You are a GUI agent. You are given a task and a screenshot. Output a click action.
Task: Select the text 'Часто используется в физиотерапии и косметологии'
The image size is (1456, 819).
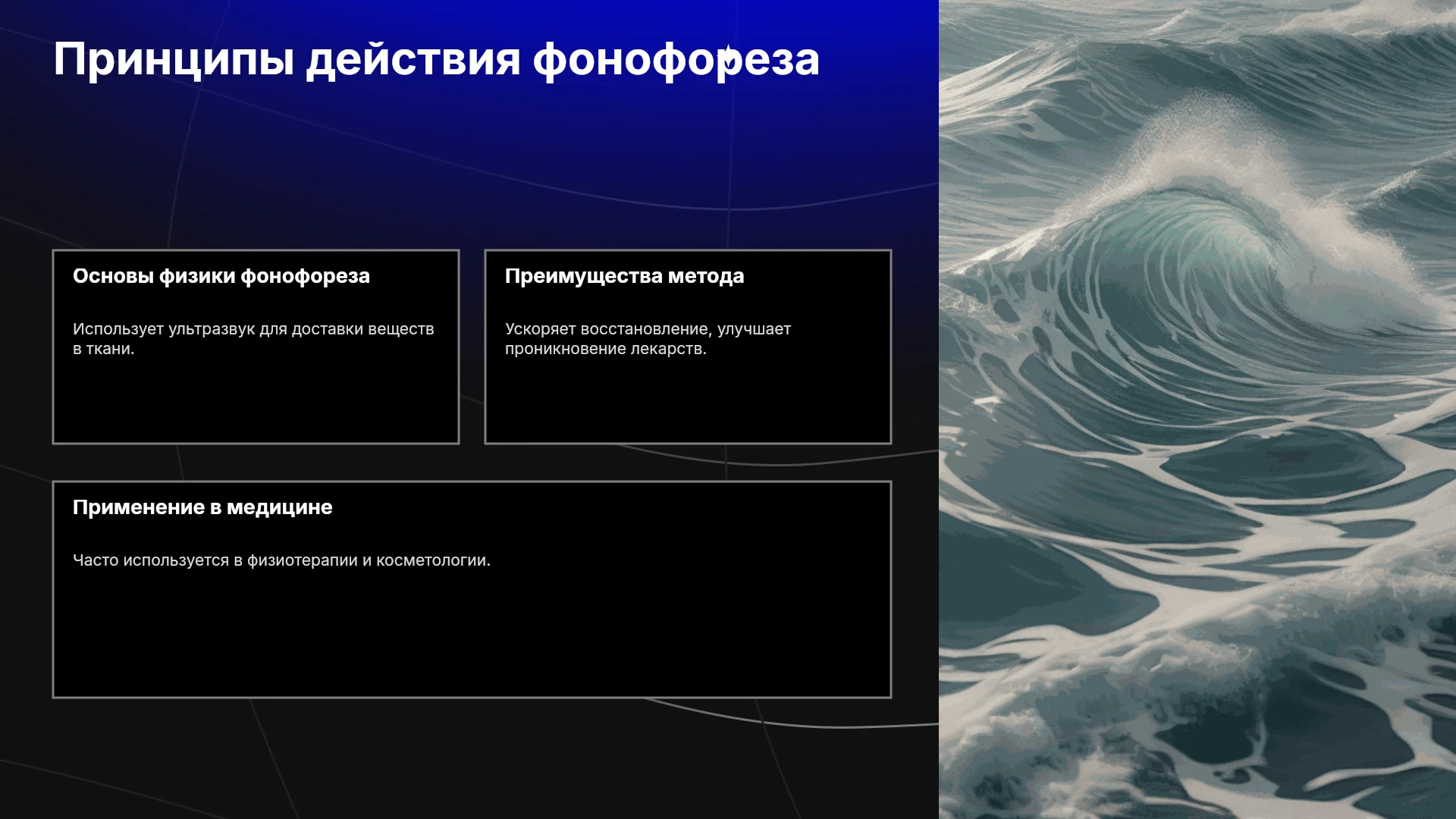click(x=281, y=560)
